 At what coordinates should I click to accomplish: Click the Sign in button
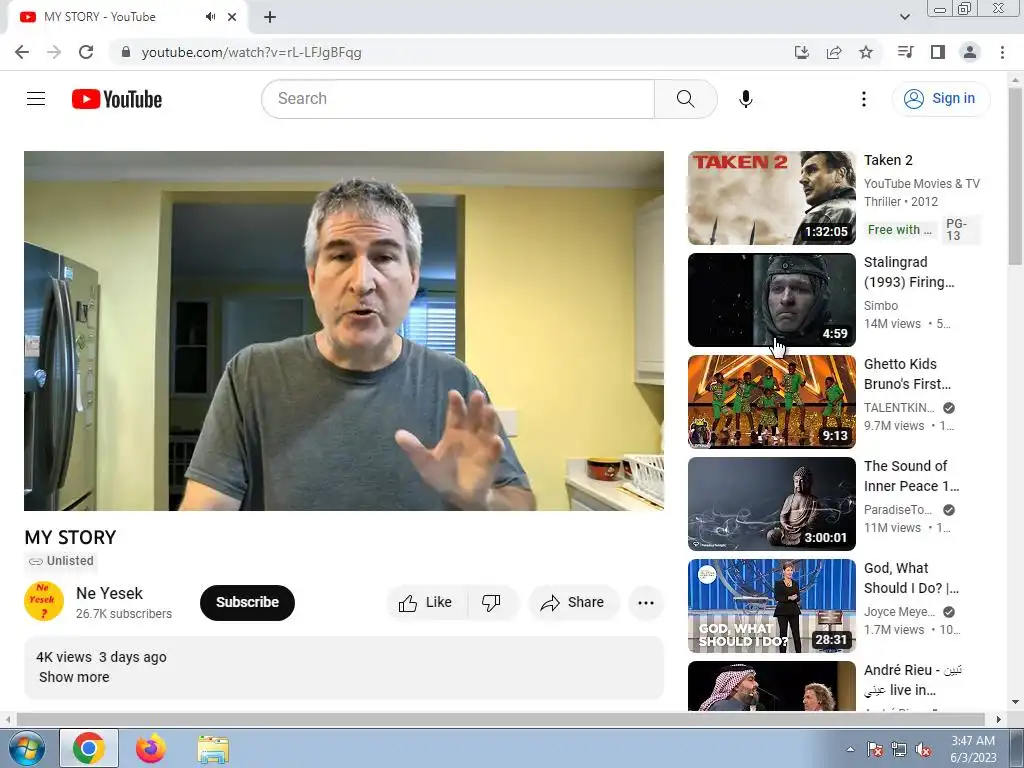pyautogui.click(x=940, y=99)
